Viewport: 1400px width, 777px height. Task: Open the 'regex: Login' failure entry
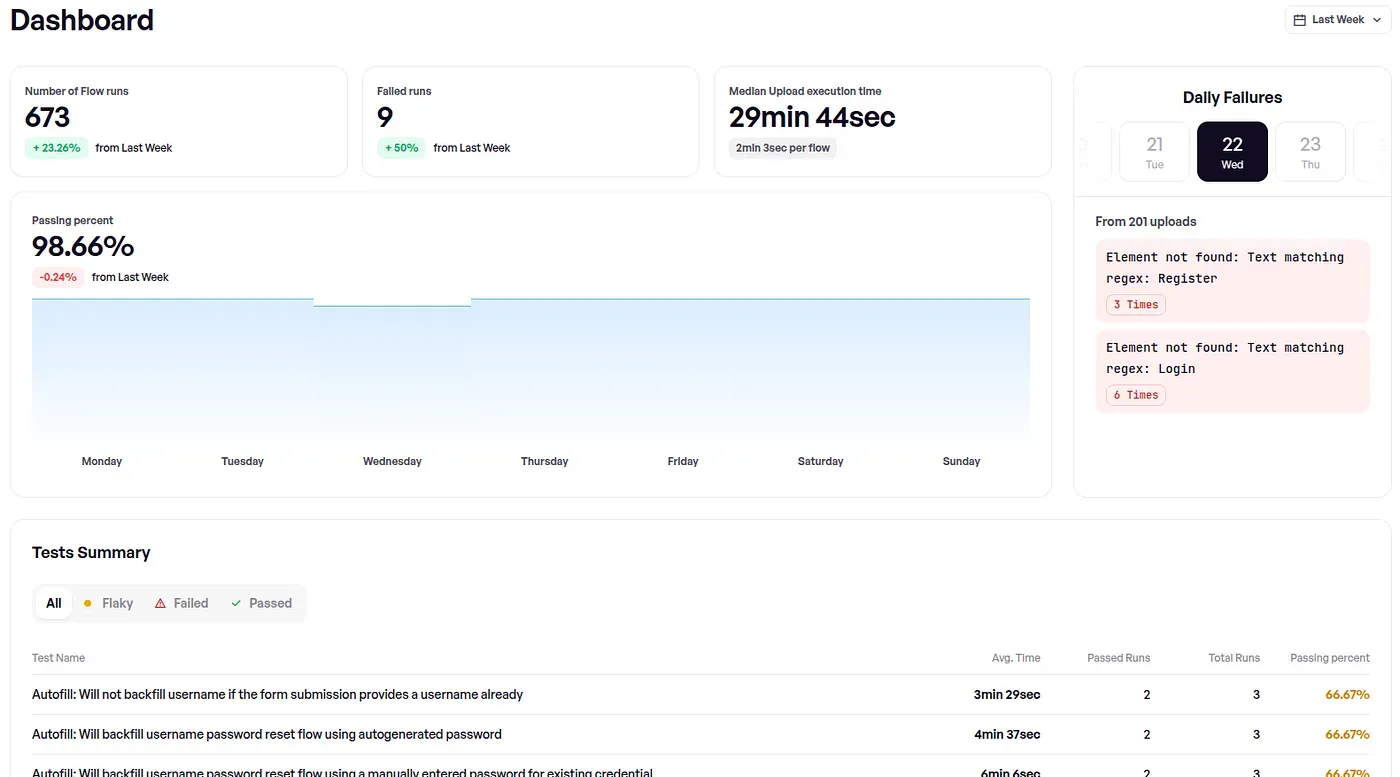tap(1231, 358)
